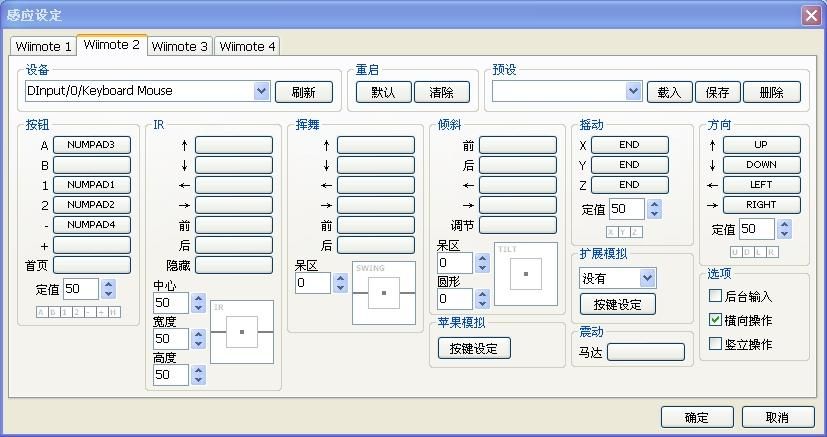Click the A button mapping NUMPAD3
Viewport: 827px width, 437px height.
click(x=92, y=145)
